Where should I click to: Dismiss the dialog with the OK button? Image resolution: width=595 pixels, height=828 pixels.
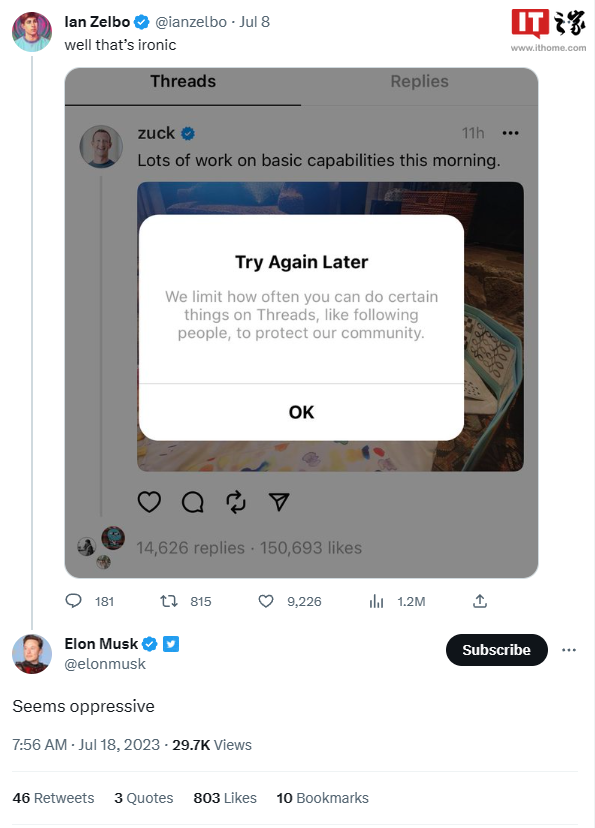click(301, 412)
